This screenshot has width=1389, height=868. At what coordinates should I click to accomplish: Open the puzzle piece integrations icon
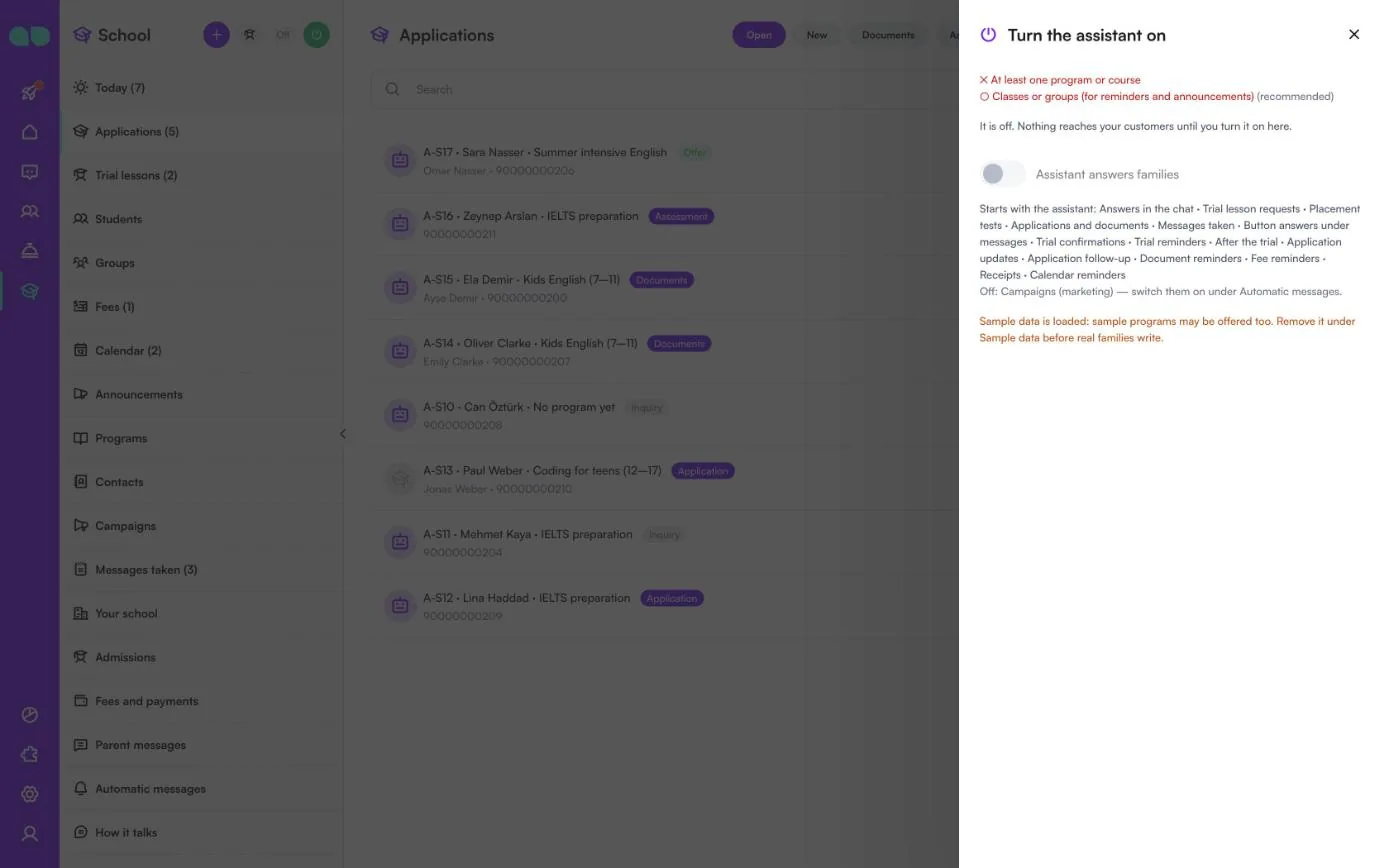30,755
